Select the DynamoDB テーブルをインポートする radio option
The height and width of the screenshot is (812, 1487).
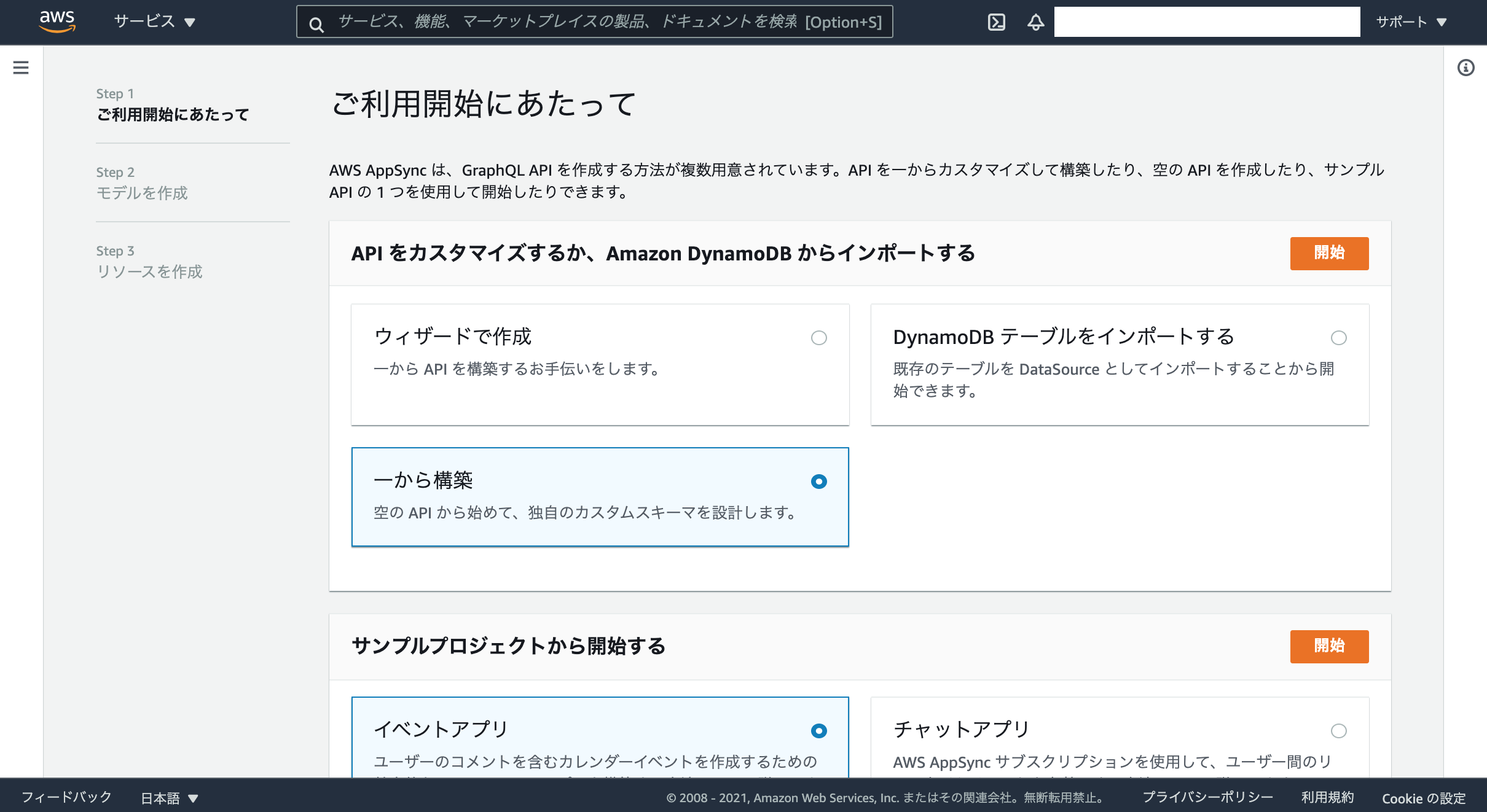pyautogui.click(x=1338, y=338)
